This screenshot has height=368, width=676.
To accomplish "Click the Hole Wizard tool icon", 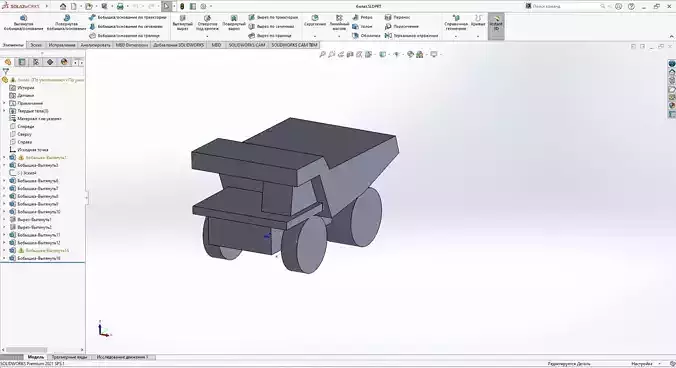I will 207,18.
